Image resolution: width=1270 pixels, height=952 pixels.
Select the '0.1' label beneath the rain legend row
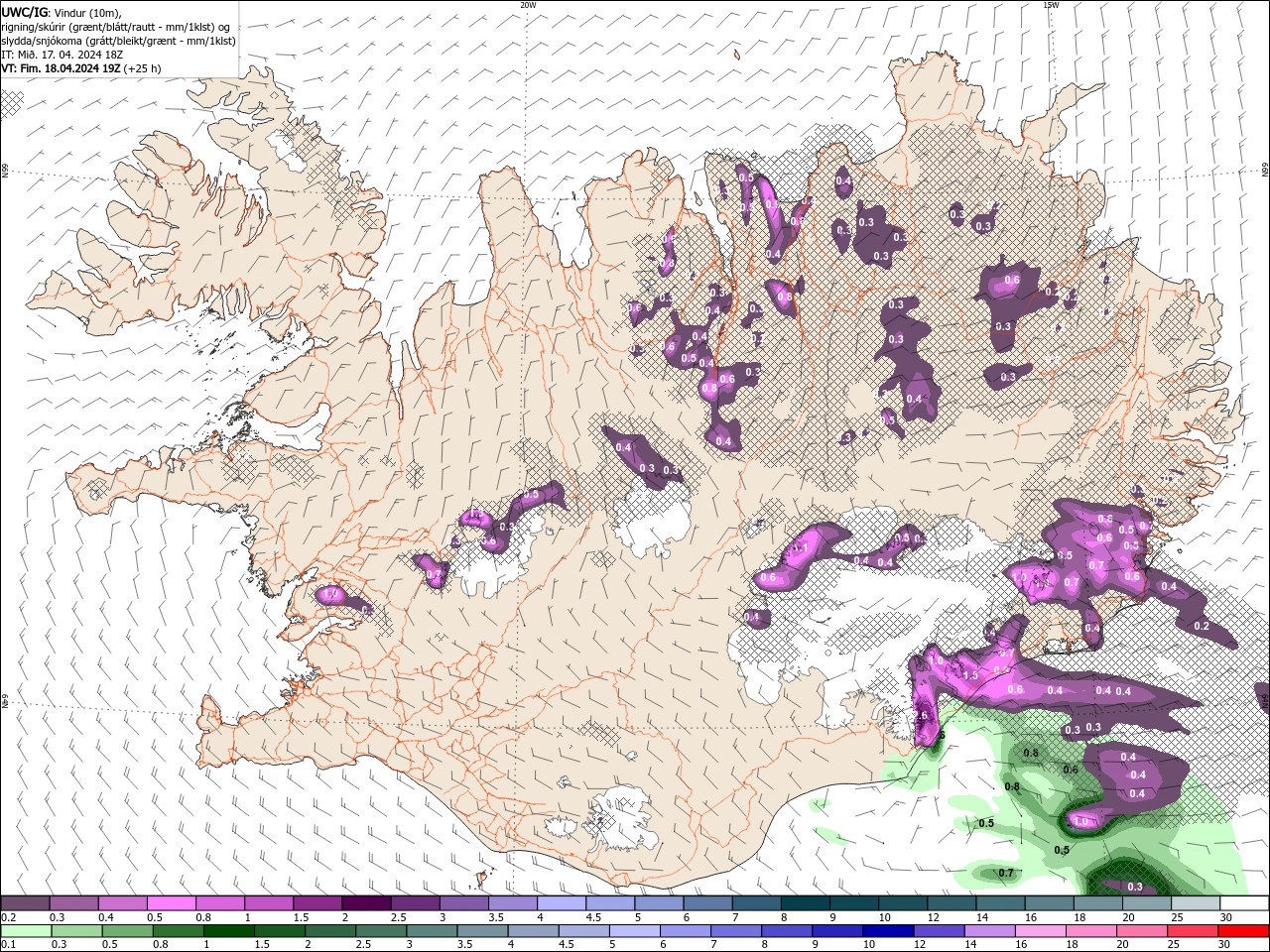coord(8,945)
